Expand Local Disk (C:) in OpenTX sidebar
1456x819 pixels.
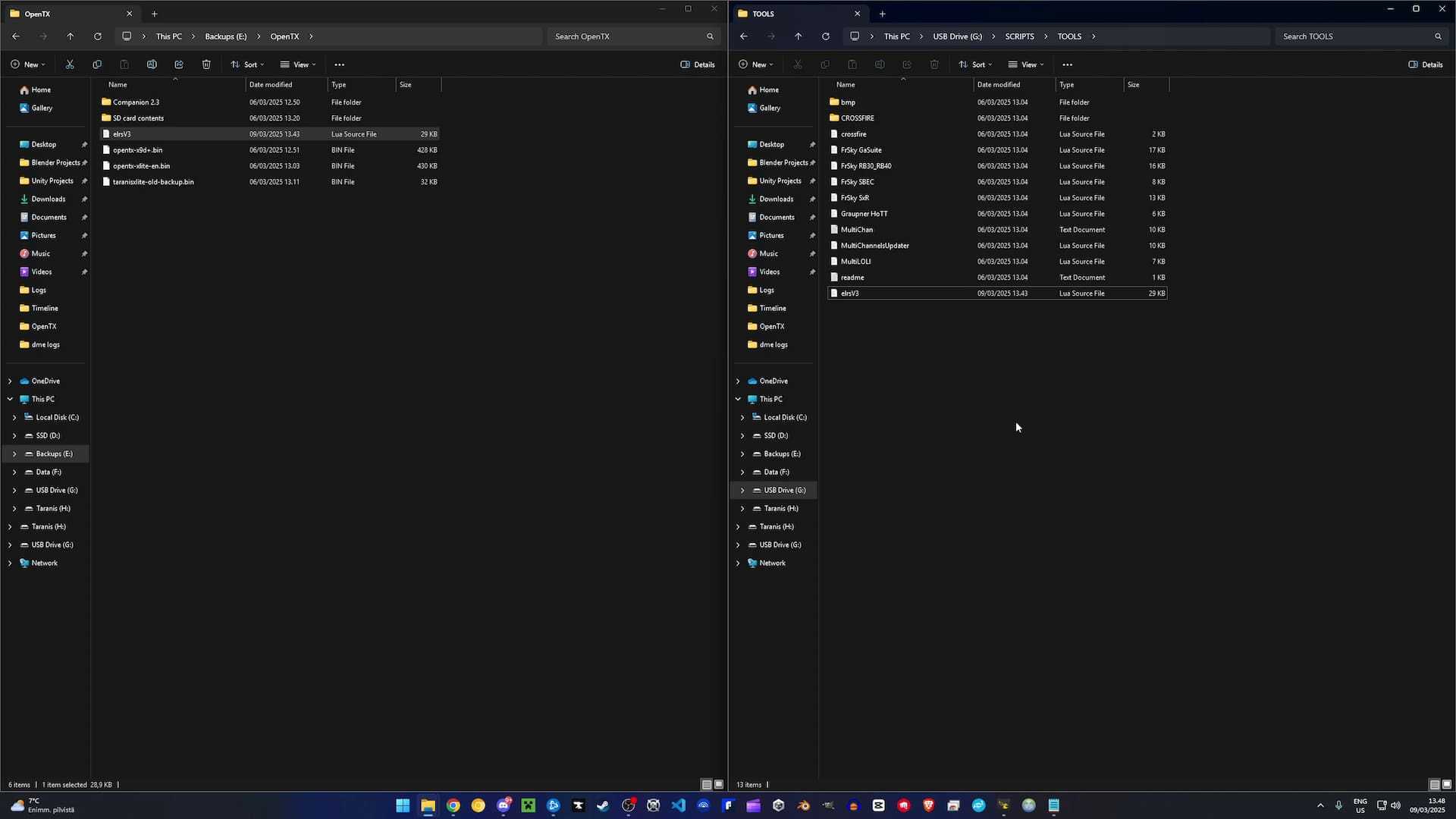coord(14,417)
